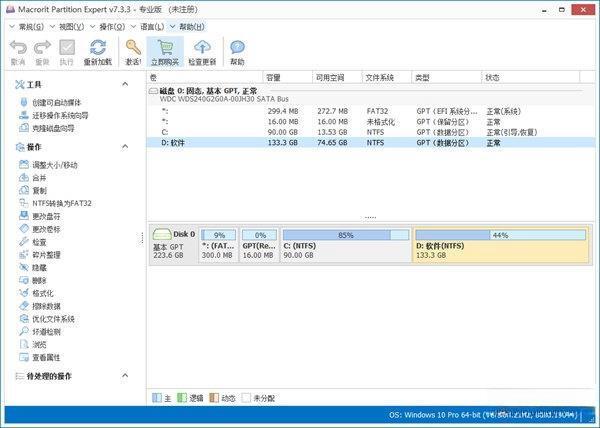Select 创建可启动媒体 in the tools panel

58,102
